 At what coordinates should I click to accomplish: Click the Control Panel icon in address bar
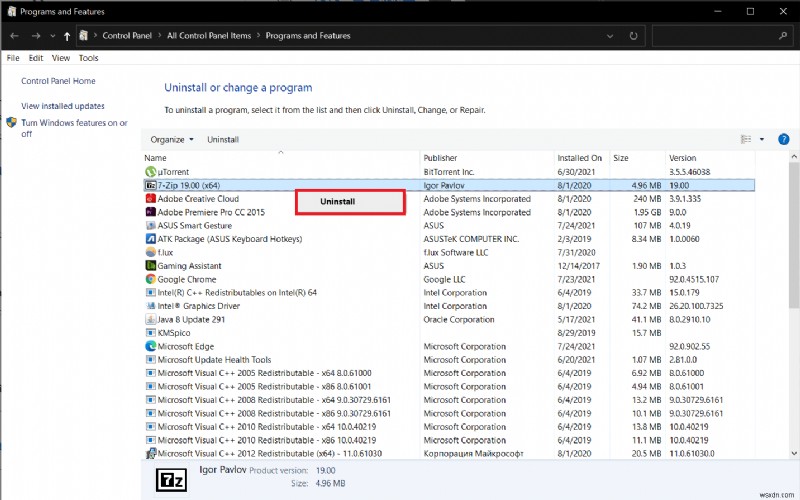[84, 36]
